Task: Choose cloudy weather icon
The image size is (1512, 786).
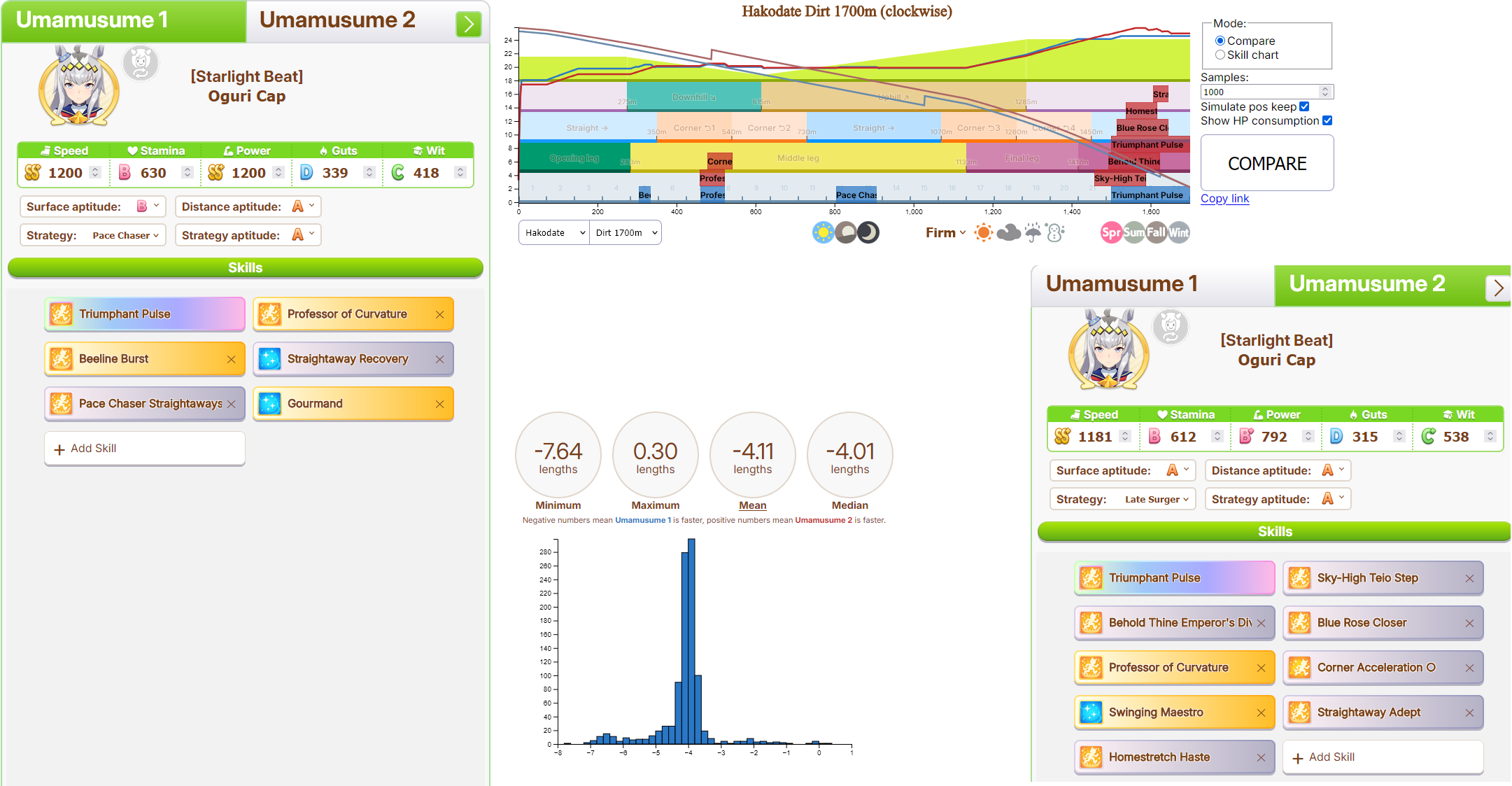Action: pos(1008,232)
